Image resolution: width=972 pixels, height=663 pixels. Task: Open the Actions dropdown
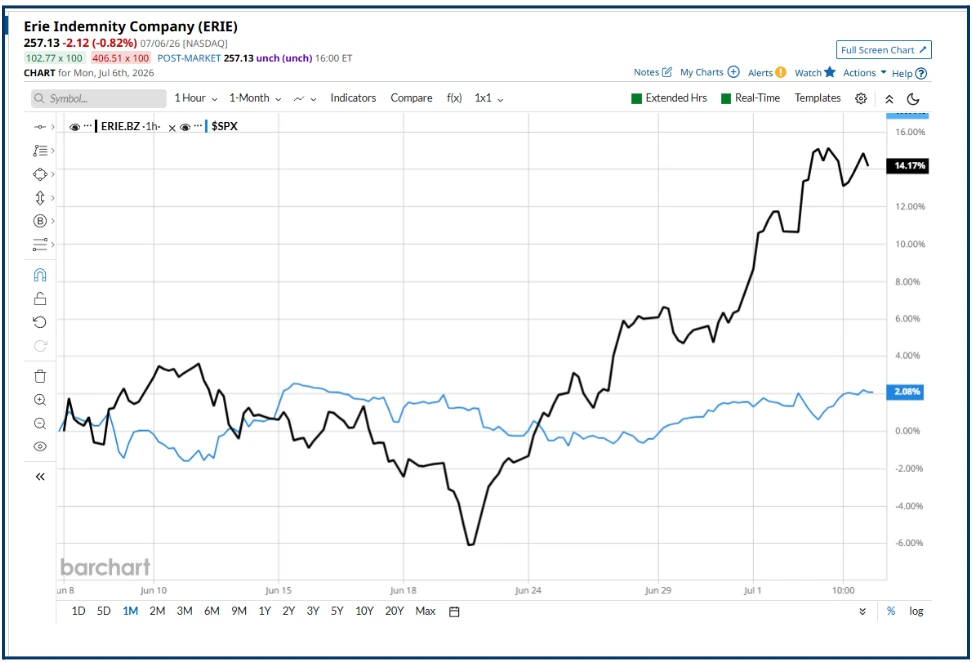864,72
